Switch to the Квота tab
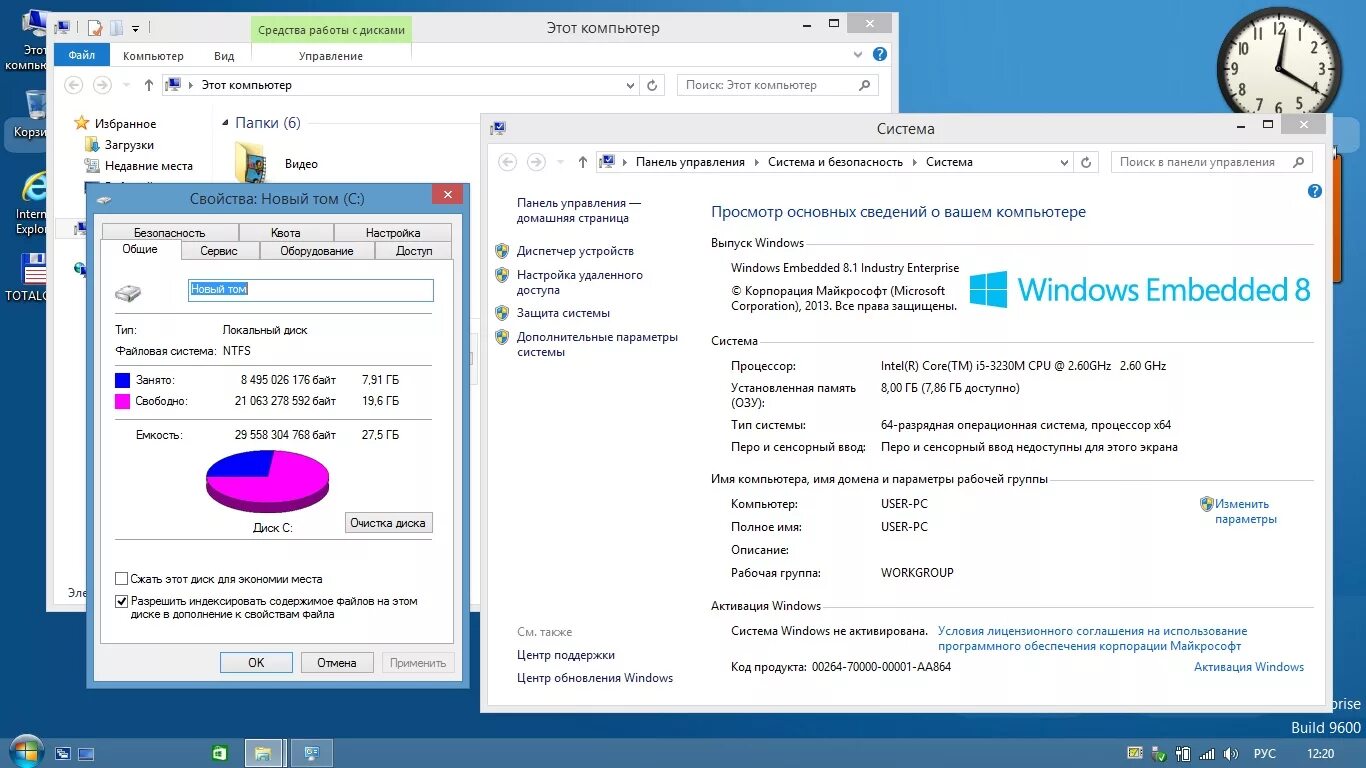 (x=285, y=232)
